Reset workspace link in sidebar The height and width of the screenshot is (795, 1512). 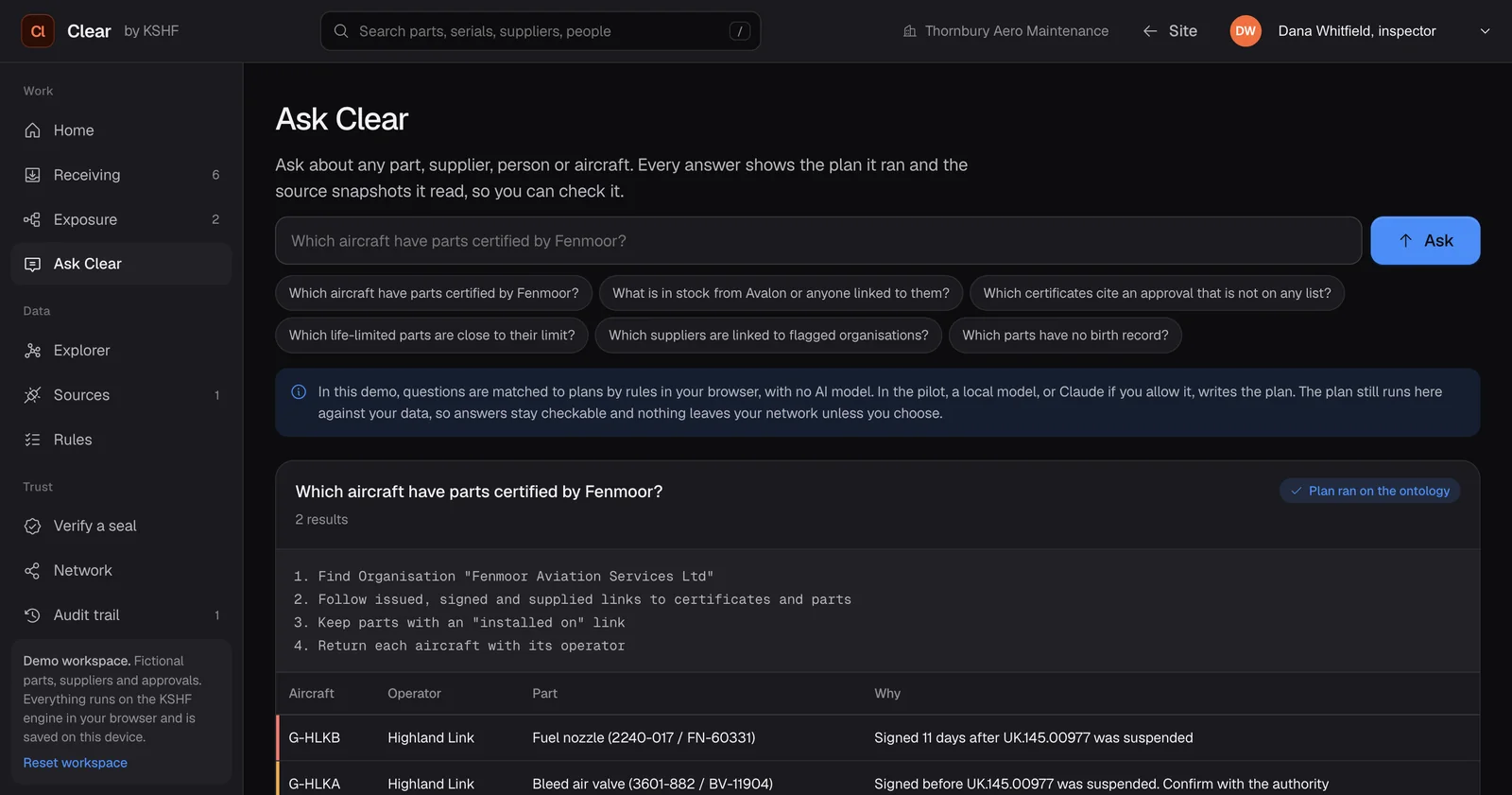point(76,763)
